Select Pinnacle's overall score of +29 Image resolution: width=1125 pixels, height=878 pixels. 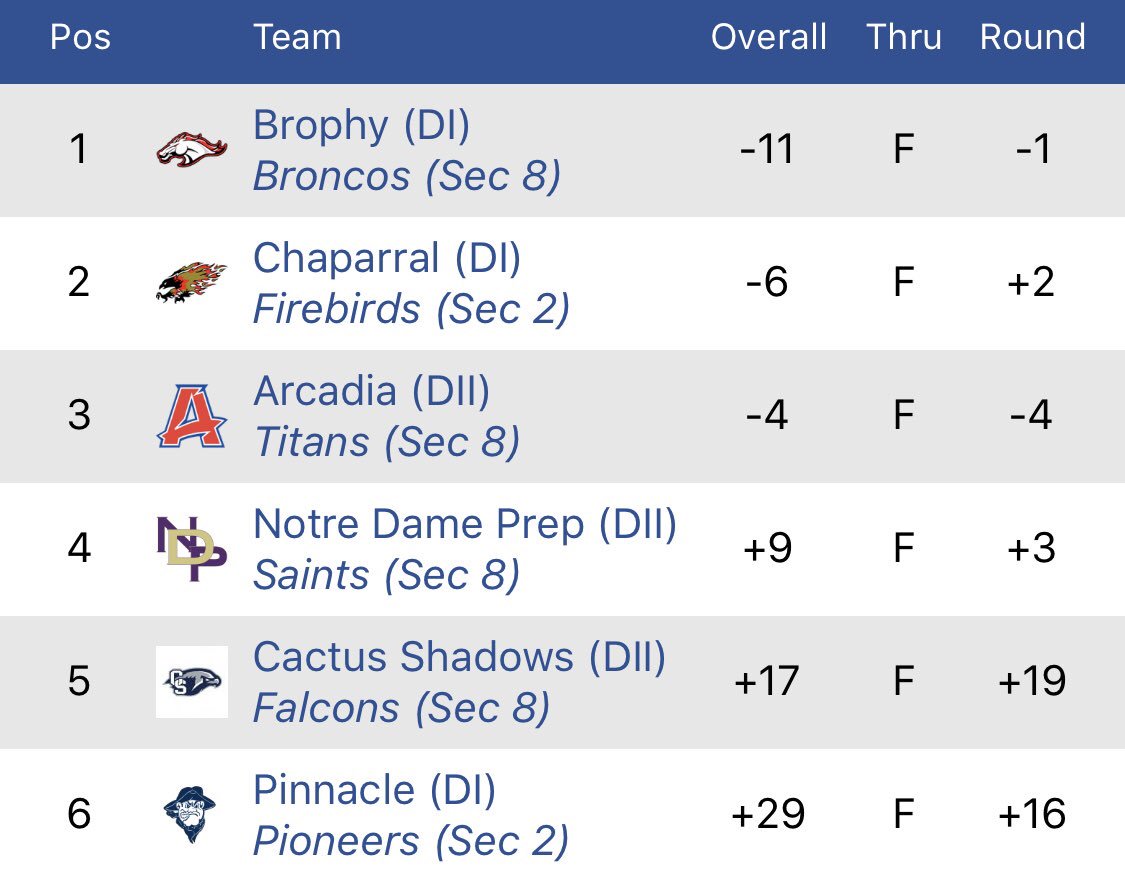click(x=768, y=814)
